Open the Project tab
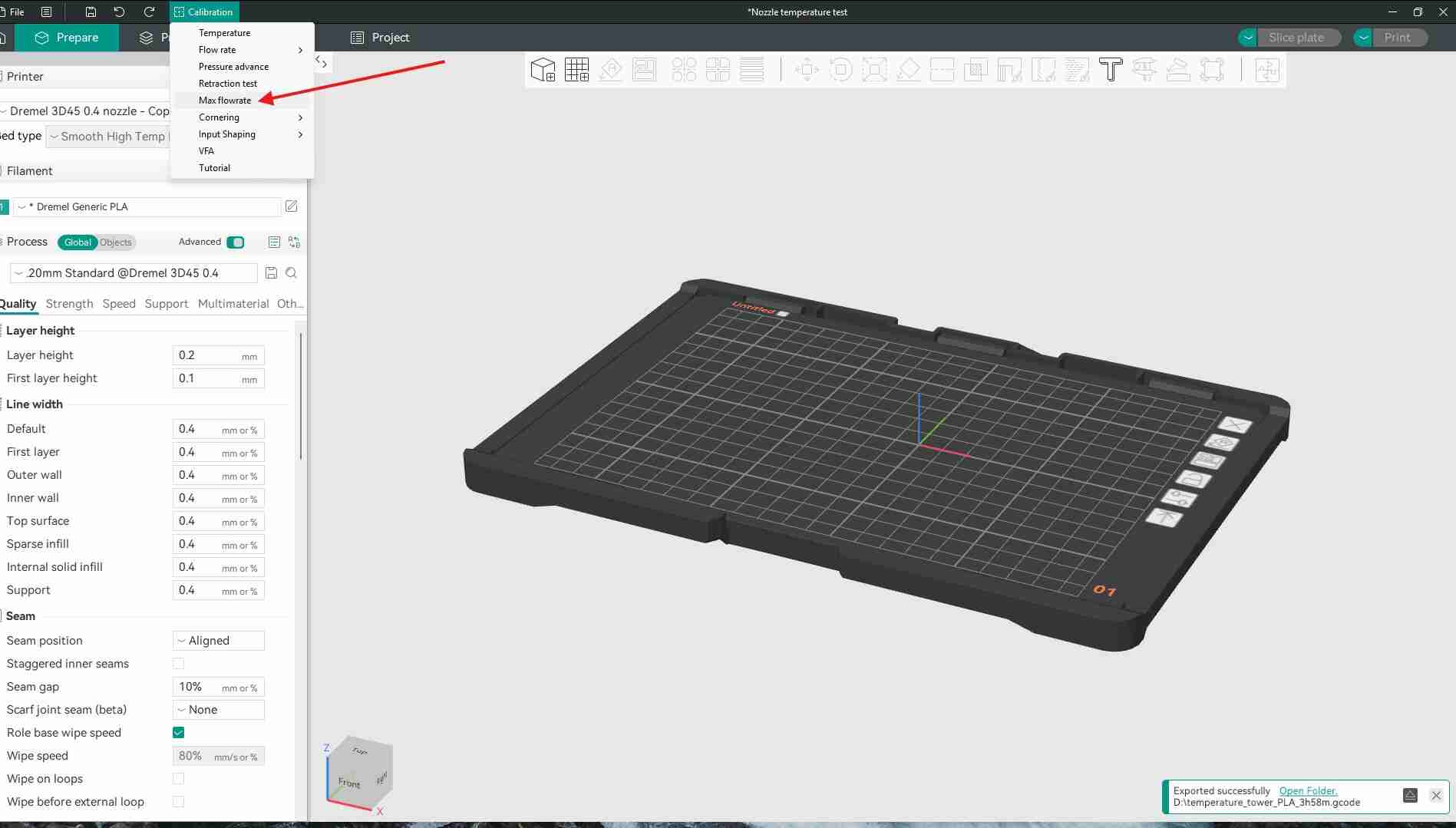Viewport: 1456px width, 828px height. pyautogui.click(x=380, y=38)
